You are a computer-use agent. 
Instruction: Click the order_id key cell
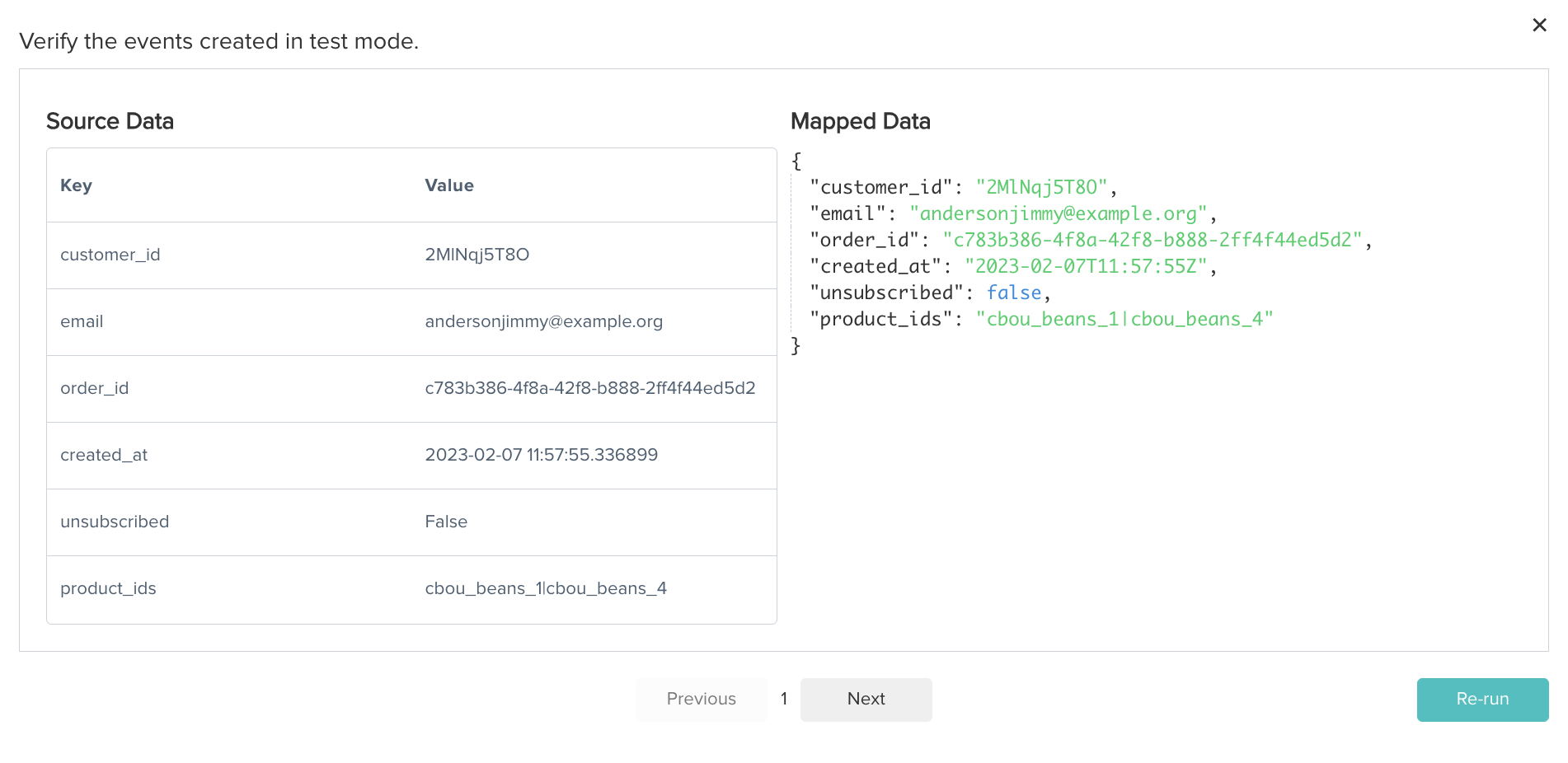pos(95,388)
